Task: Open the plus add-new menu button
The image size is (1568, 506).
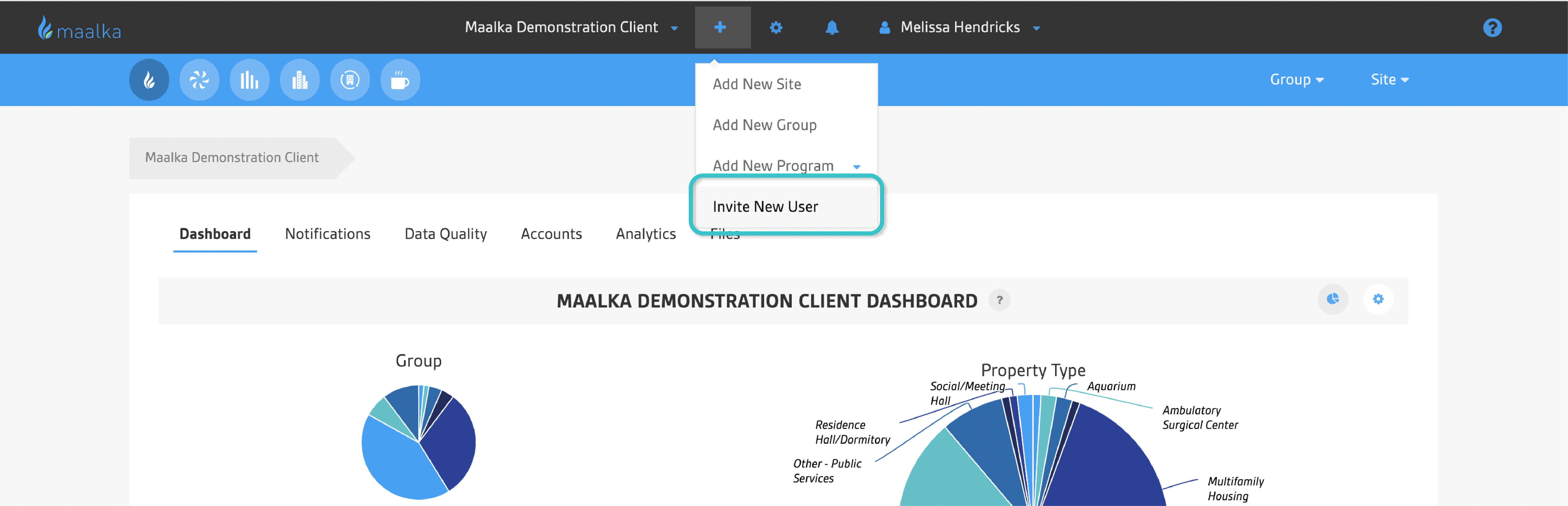Action: (722, 27)
